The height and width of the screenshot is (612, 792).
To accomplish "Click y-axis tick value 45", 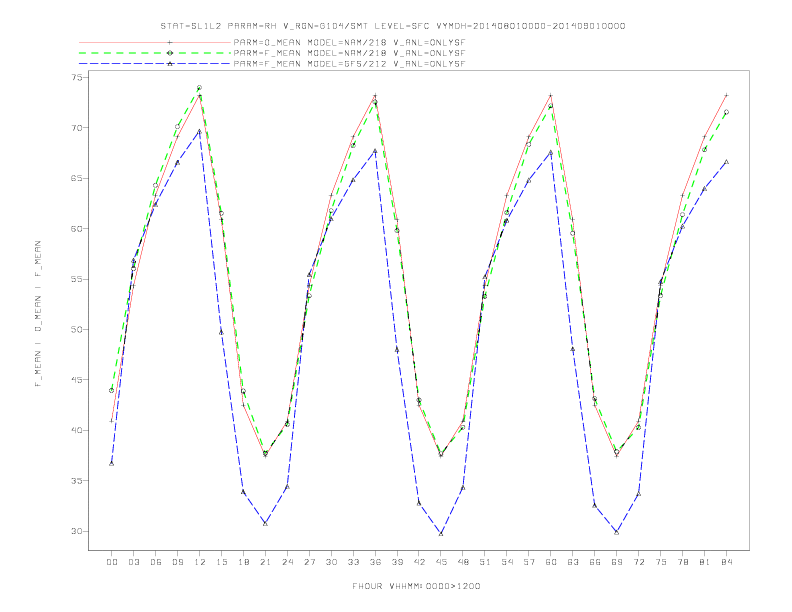I will pyautogui.click(x=77, y=380).
